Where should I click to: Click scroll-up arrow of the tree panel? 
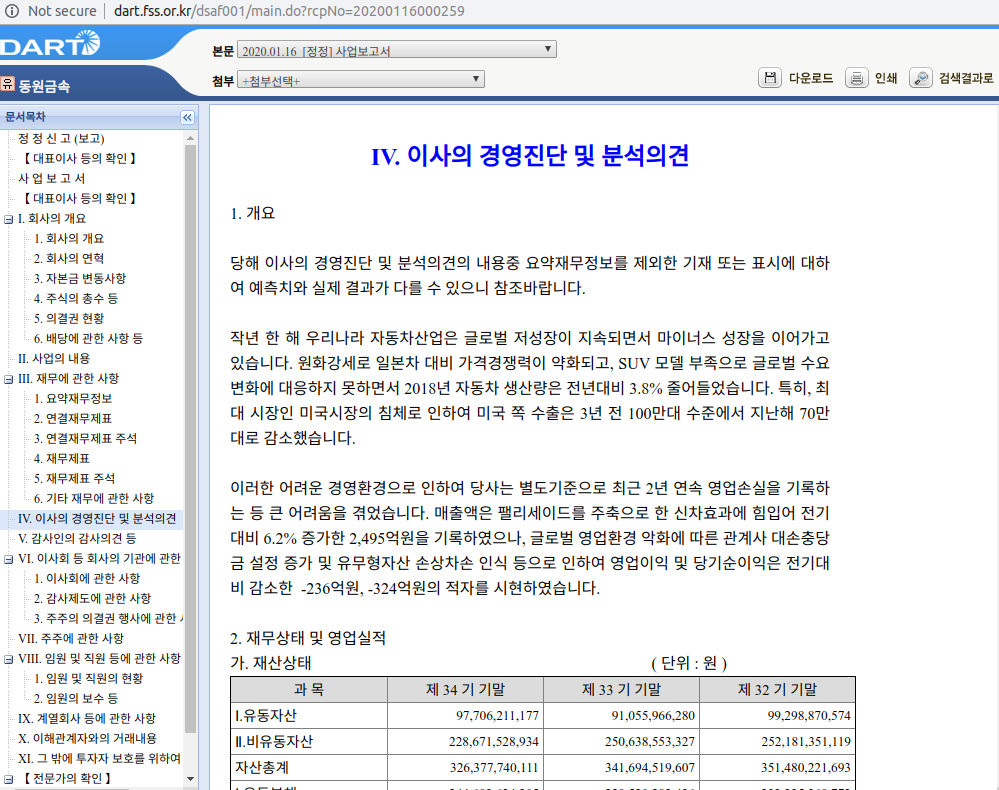[190, 138]
